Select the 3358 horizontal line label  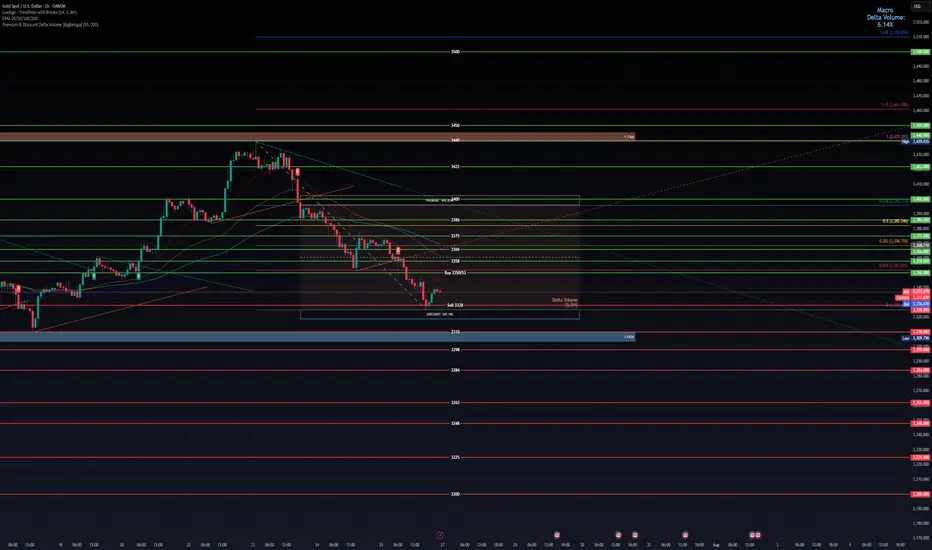(x=455, y=261)
